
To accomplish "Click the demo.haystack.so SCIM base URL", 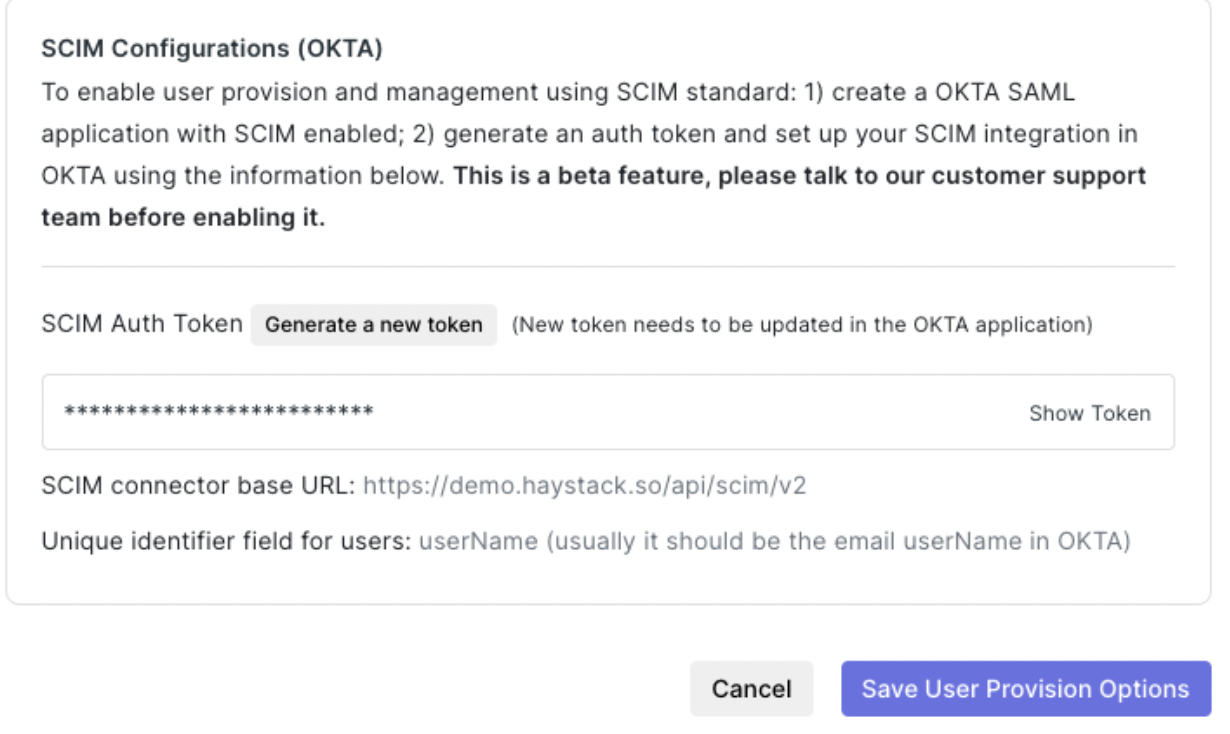I will pyautogui.click(x=584, y=486).
